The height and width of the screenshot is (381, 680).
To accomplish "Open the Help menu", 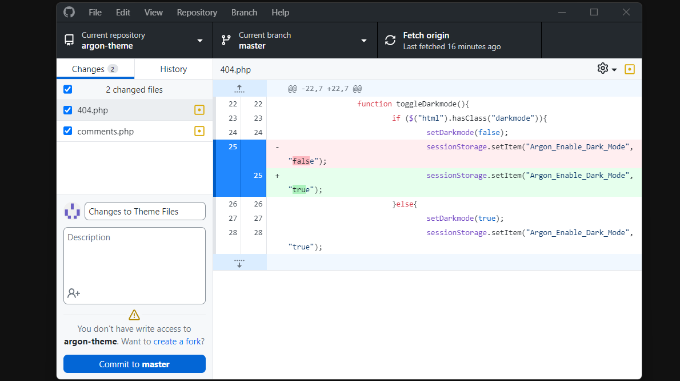I will 280,13.
